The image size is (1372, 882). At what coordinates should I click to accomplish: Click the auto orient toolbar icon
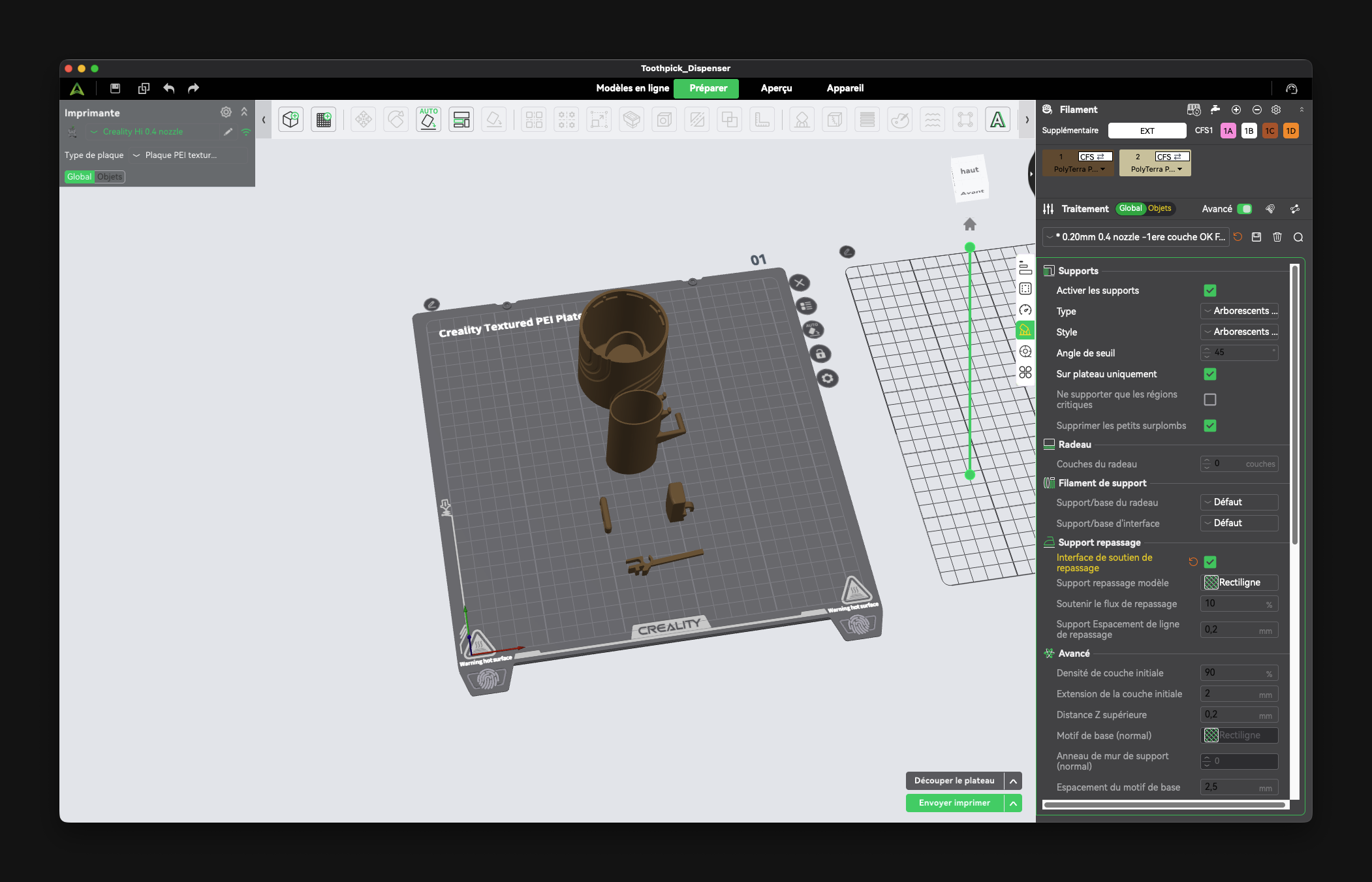click(429, 119)
